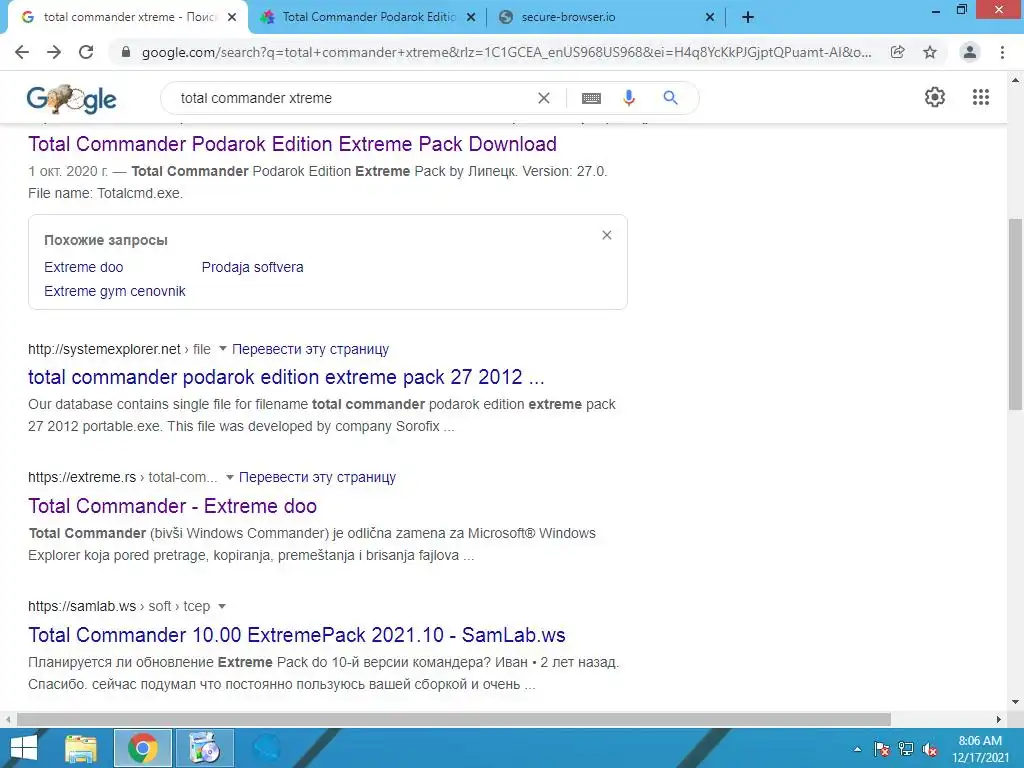Go back with the browser back arrow

click(x=22, y=52)
